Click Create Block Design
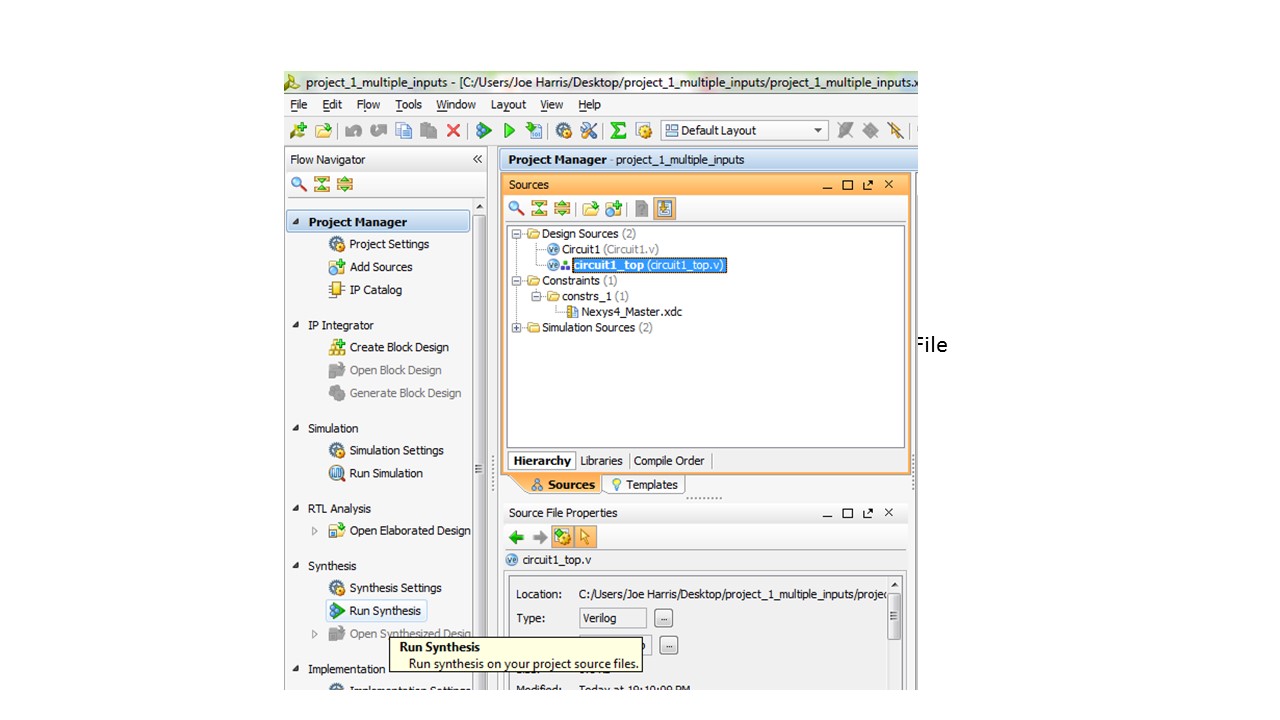1280x720 pixels. (x=389, y=347)
